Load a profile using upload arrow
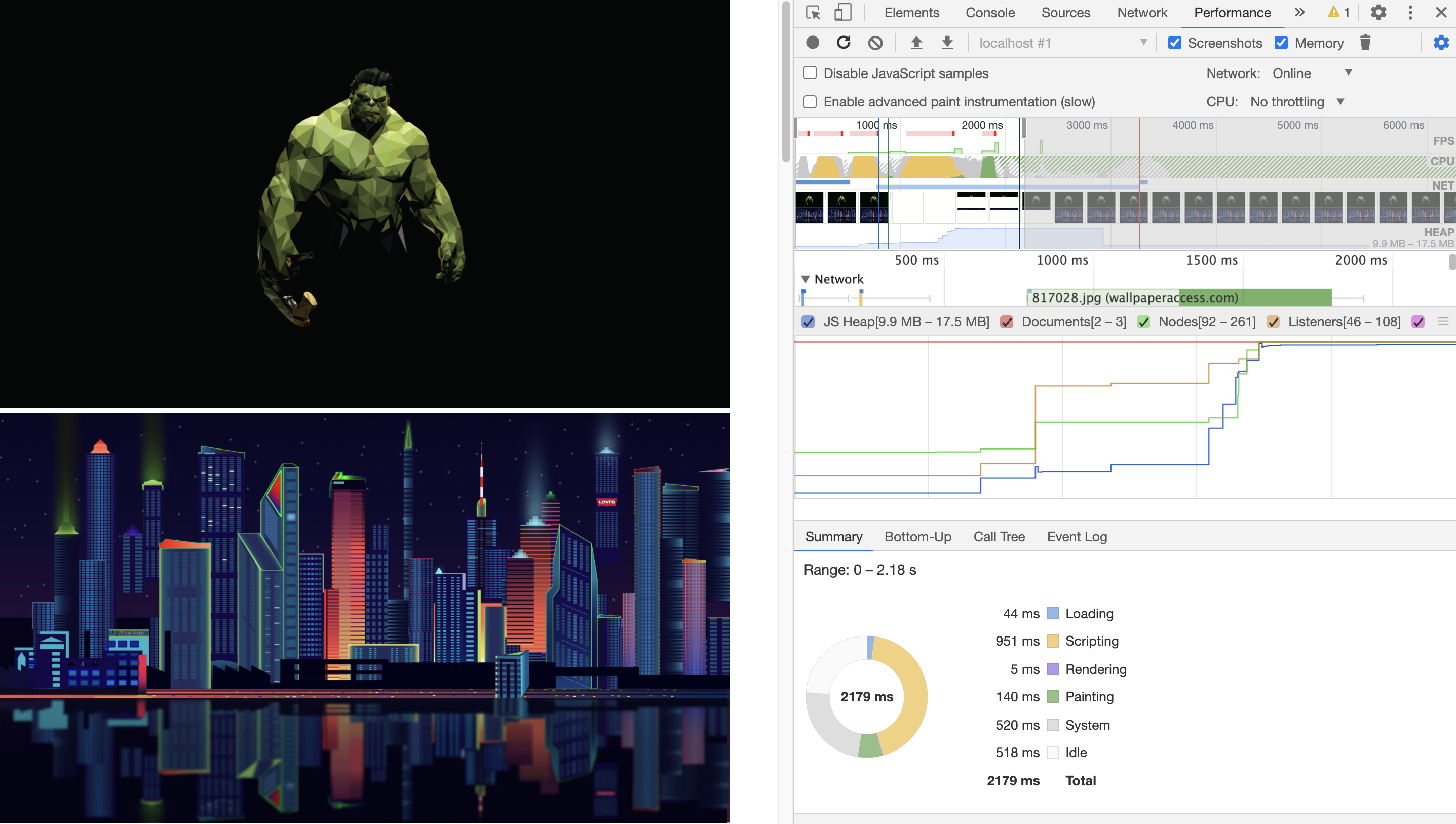Image resolution: width=1456 pixels, height=824 pixels. [916, 43]
